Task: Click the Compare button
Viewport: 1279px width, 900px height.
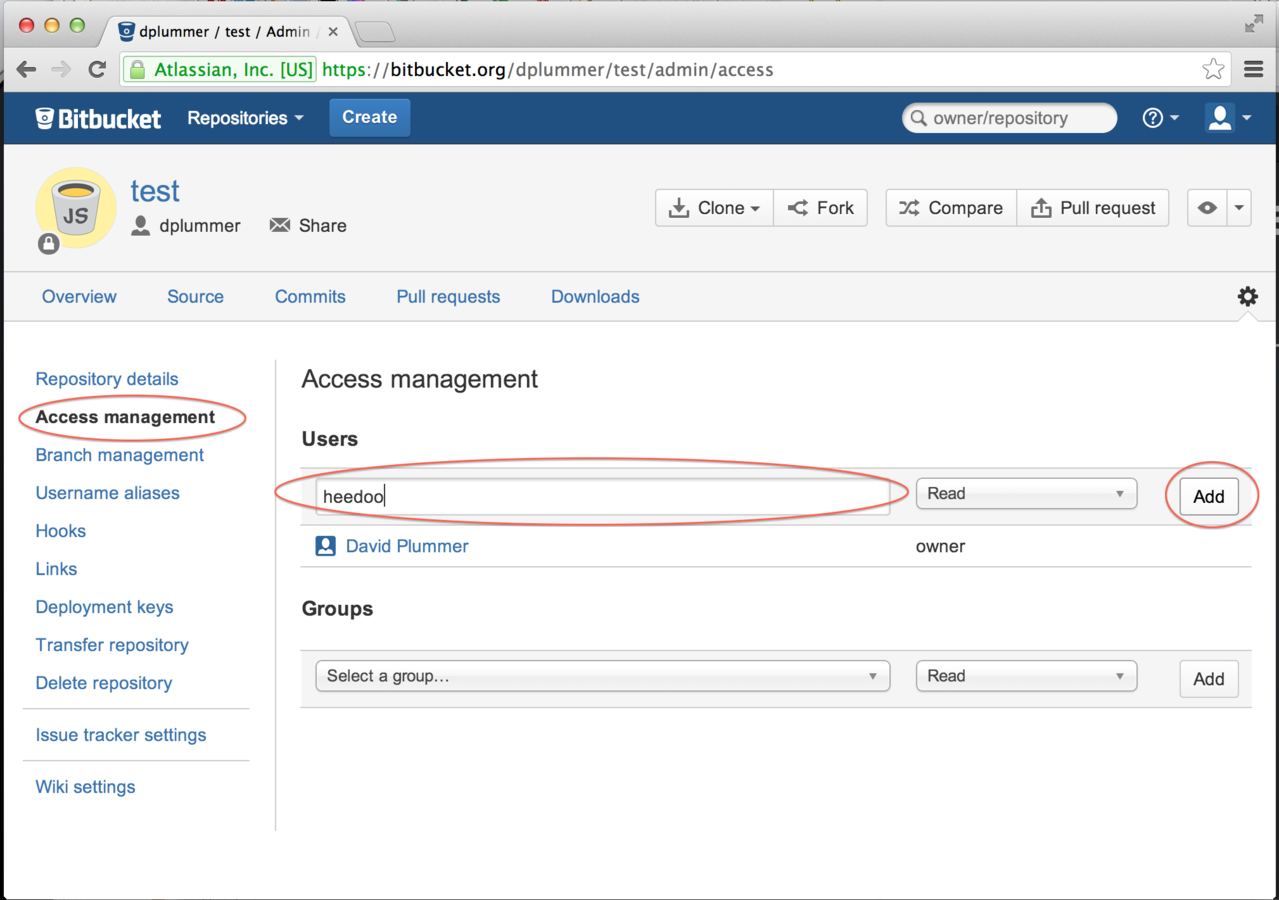Action: point(951,208)
